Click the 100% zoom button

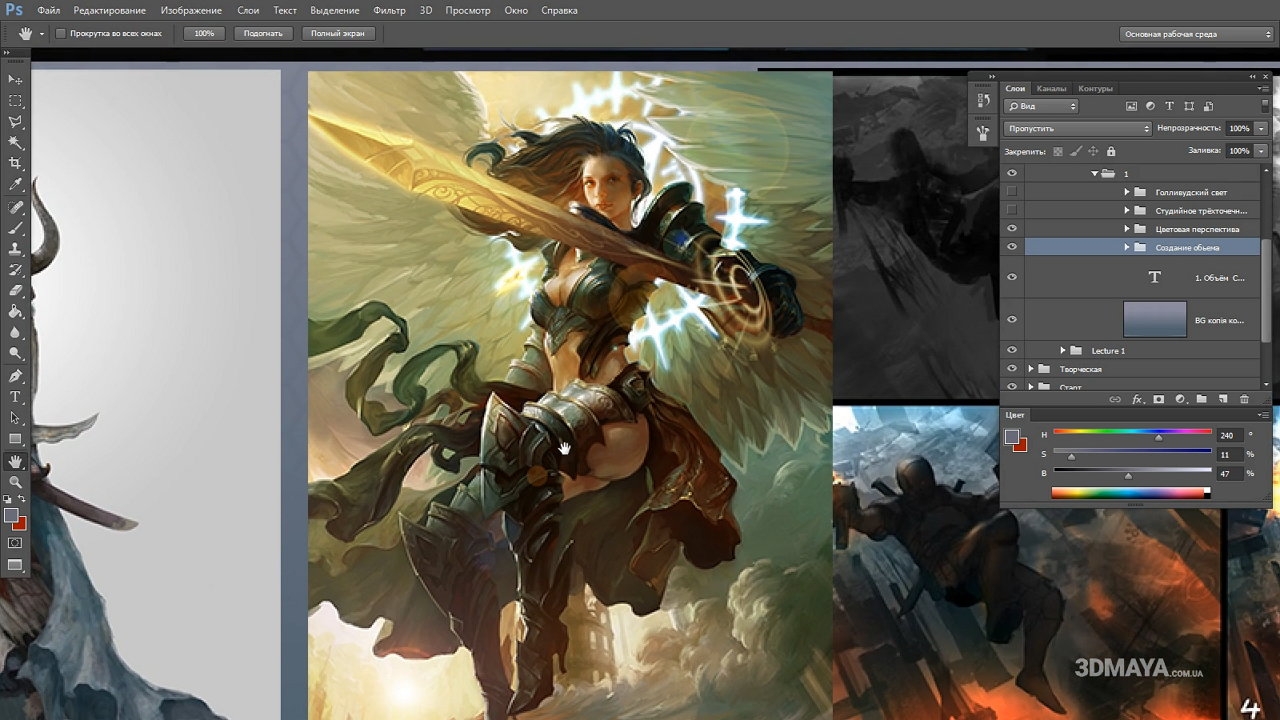[204, 34]
